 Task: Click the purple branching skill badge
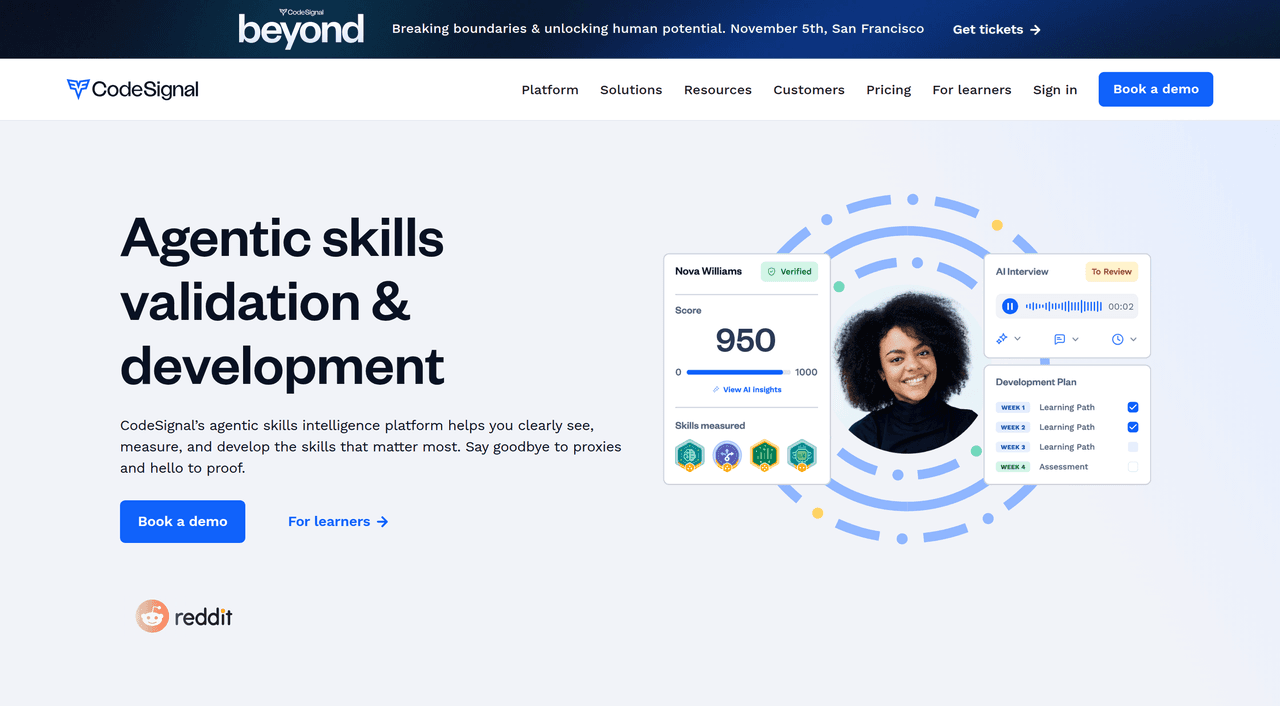727,456
